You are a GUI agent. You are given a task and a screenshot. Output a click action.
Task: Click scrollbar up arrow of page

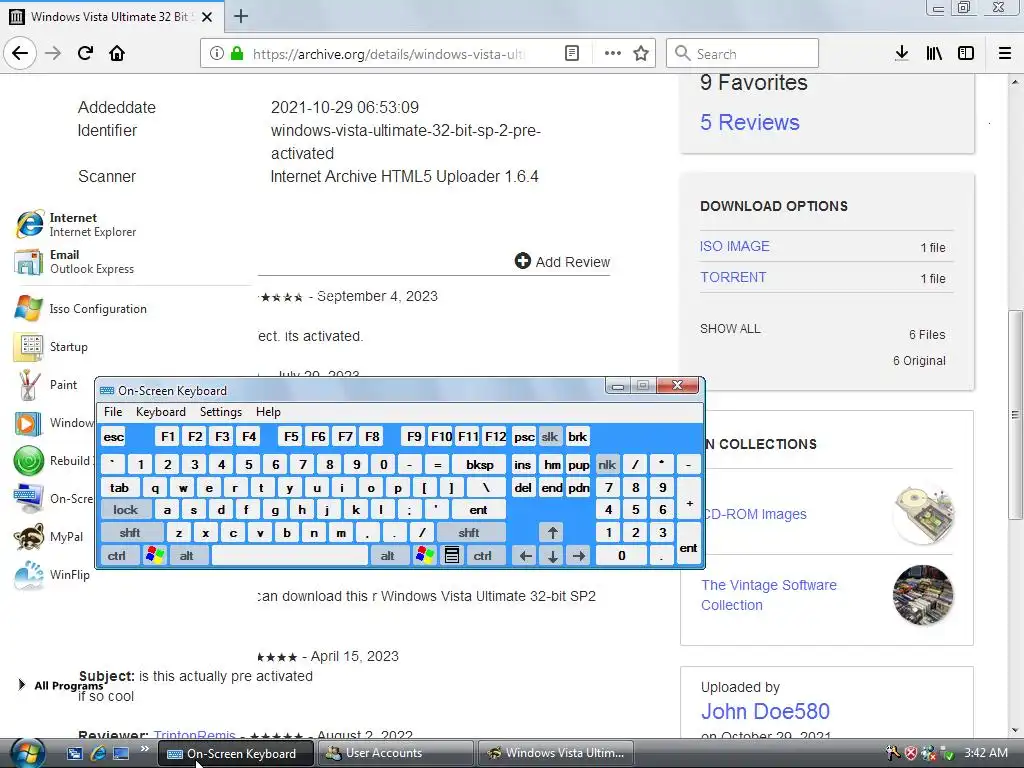tap(1014, 82)
